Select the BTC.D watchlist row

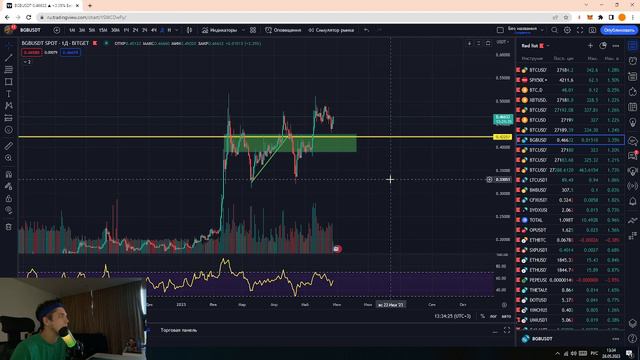click(x=570, y=90)
